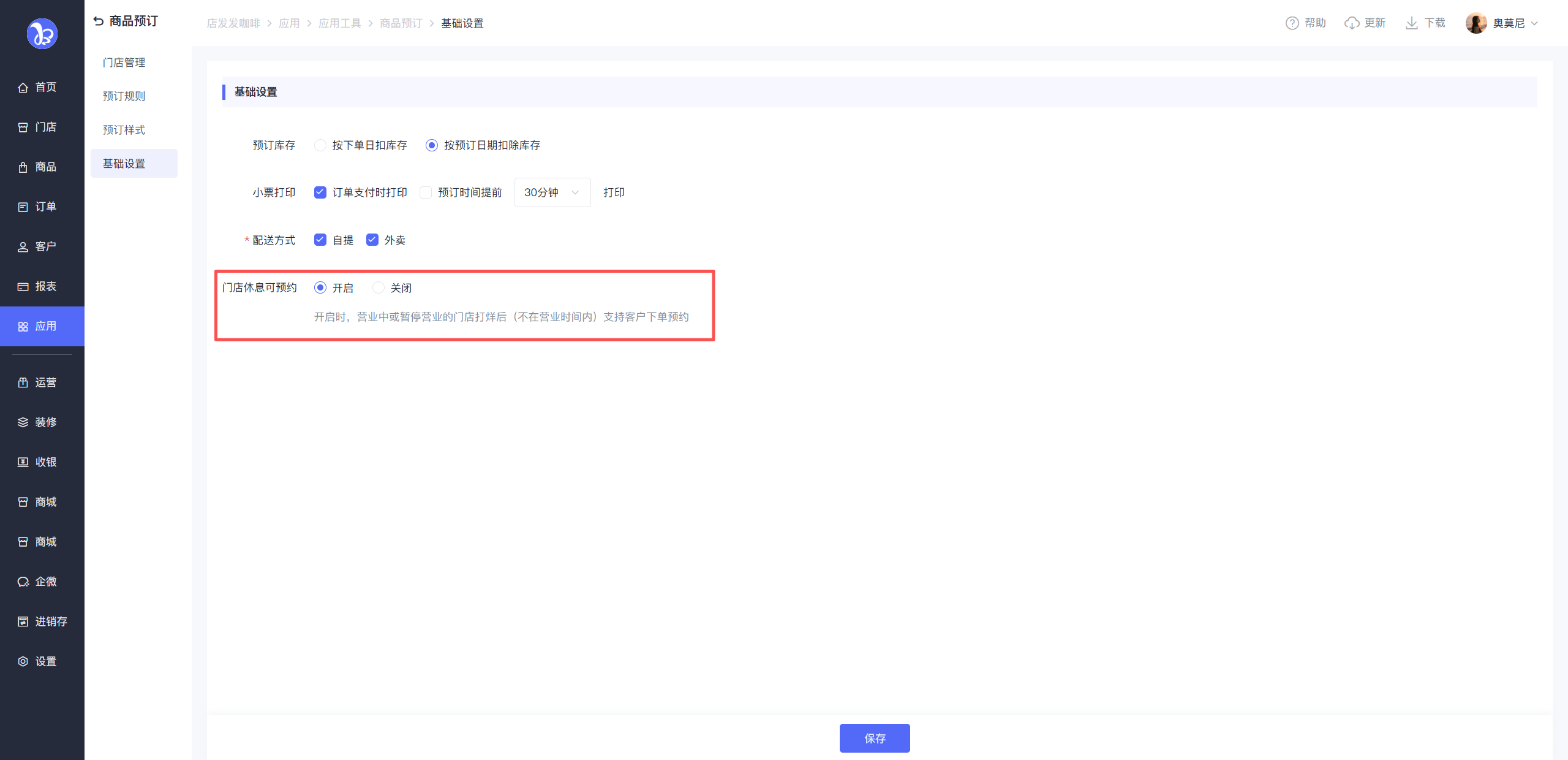Uncheck 订单支付时打印 checkbox
This screenshot has height=760, width=1568.
tap(320, 192)
